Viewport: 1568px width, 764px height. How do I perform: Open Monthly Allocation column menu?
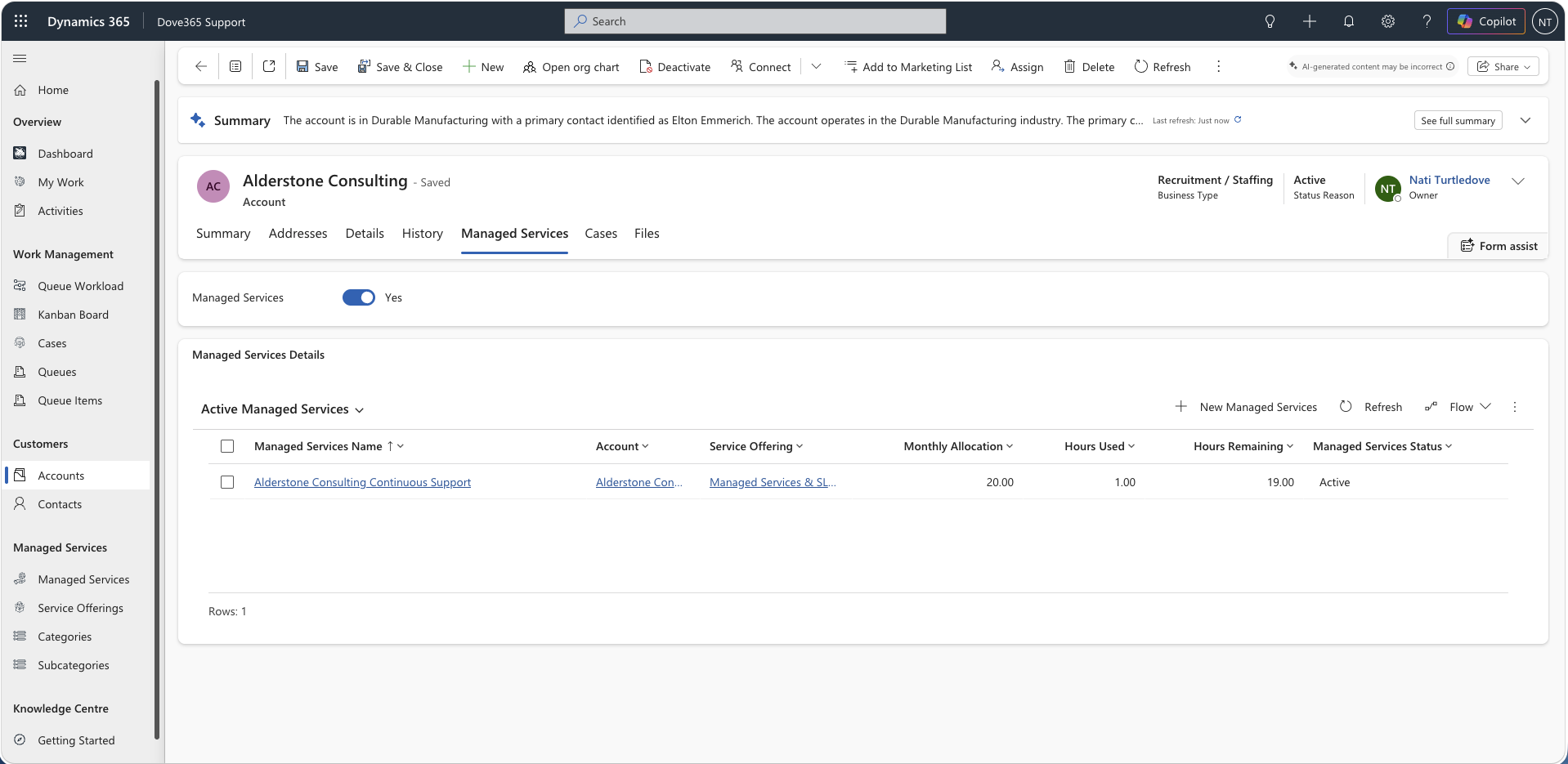coord(958,446)
